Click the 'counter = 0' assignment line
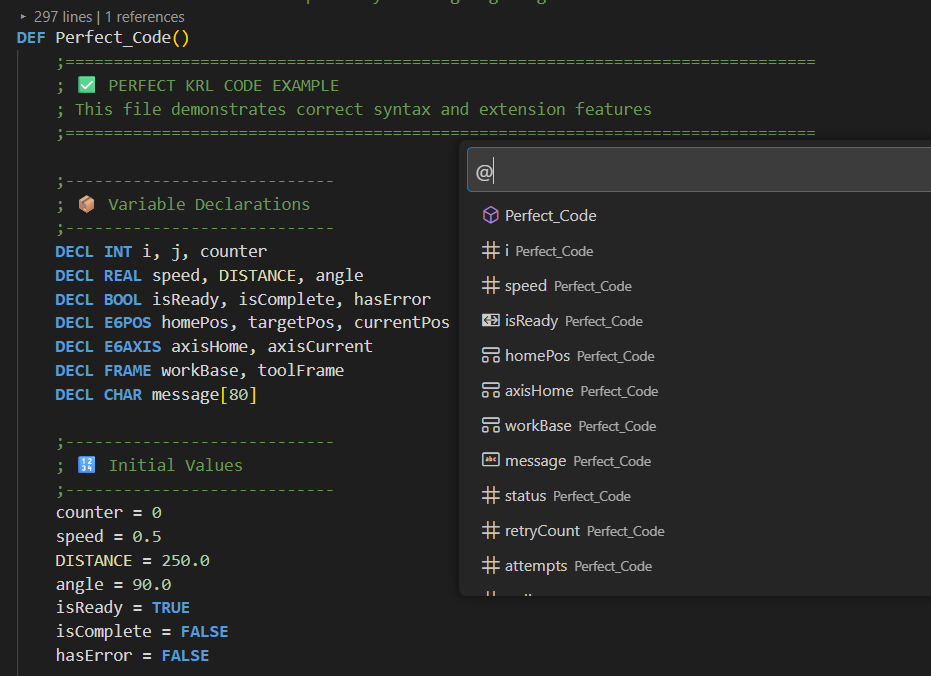This screenshot has width=931, height=676. pyautogui.click(x=109, y=512)
